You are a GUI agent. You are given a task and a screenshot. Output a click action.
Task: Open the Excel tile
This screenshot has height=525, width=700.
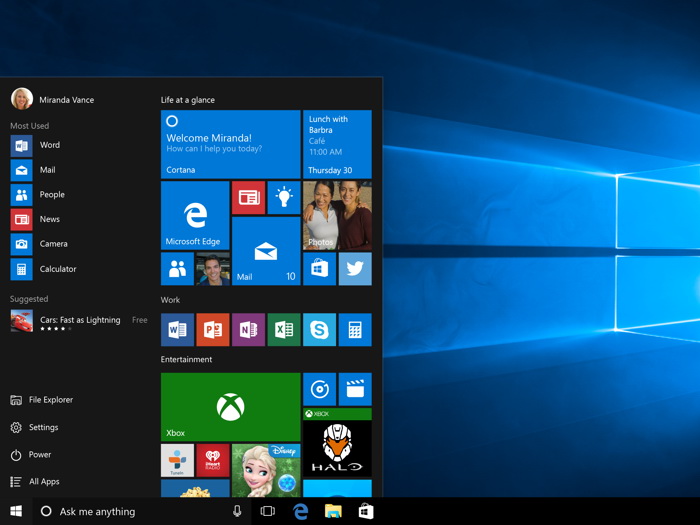pyautogui.click(x=284, y=329)
